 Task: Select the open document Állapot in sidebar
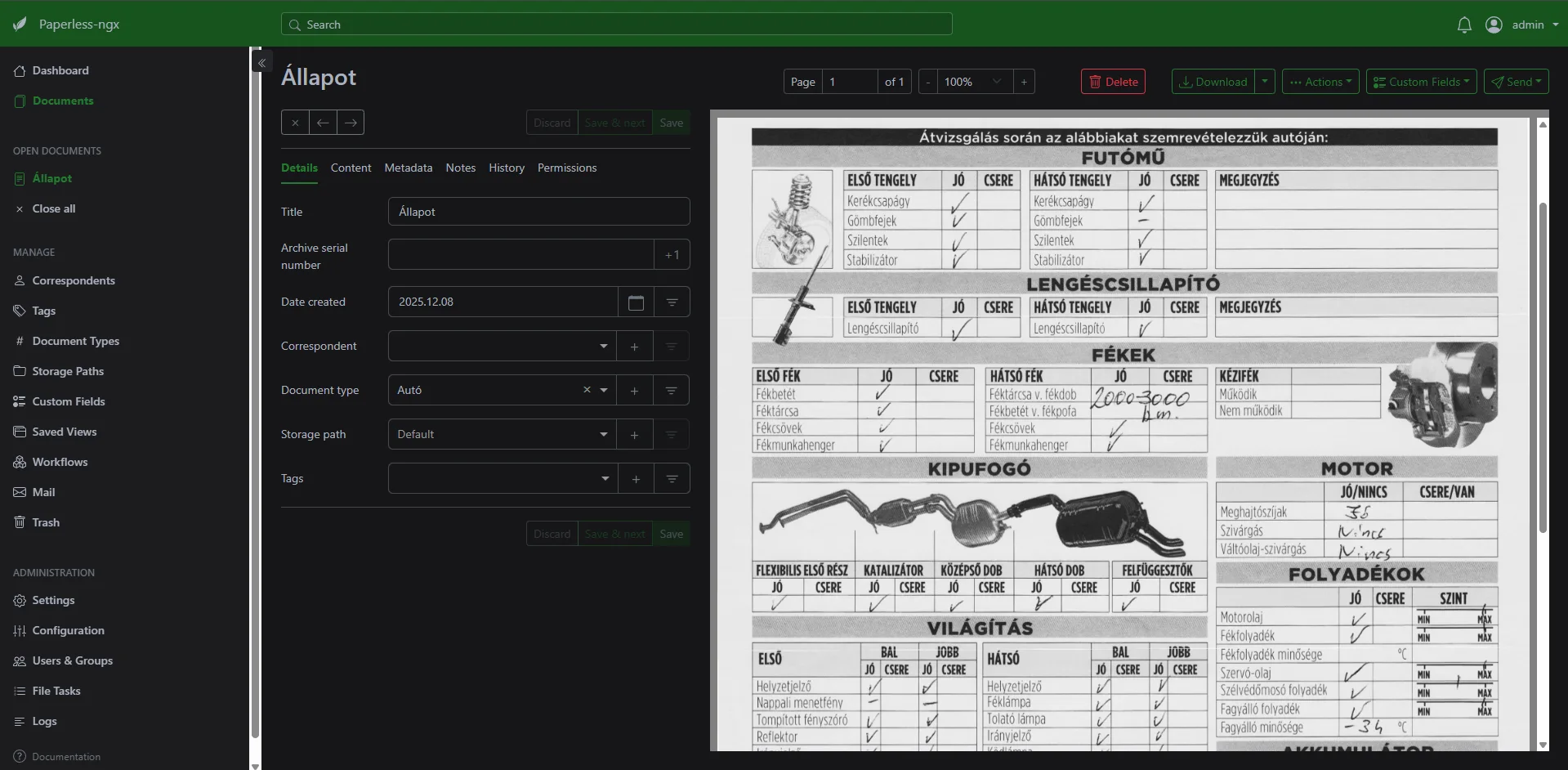pos(52,178)
